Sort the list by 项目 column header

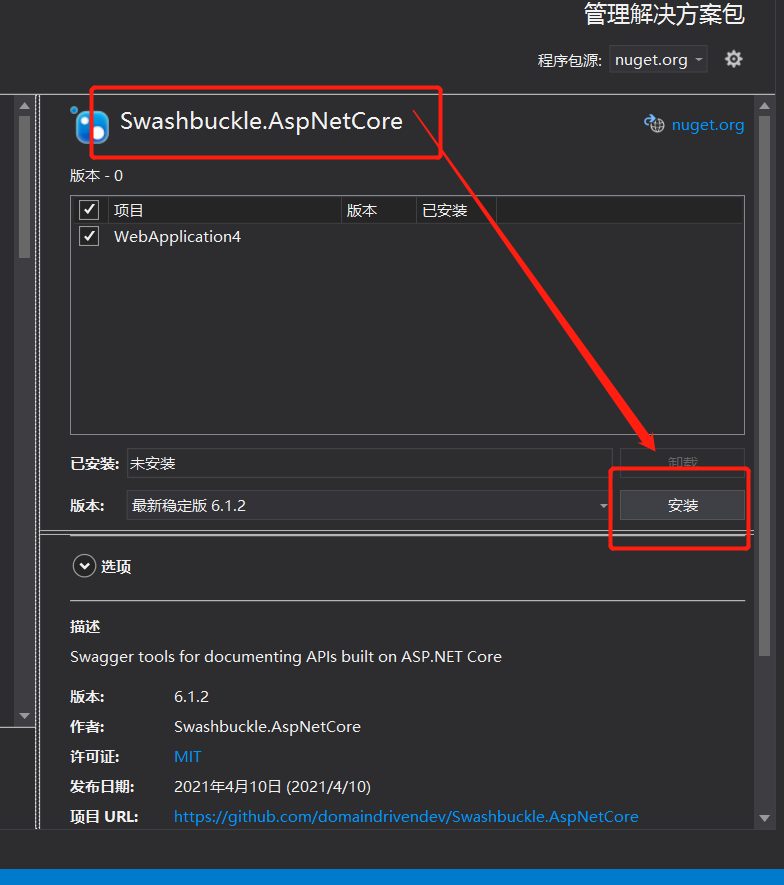tap(225, 210)
